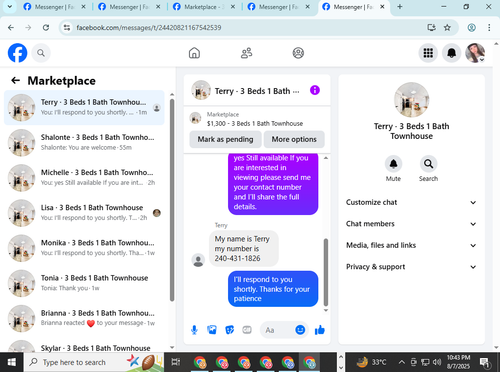Show hidden system tray icons chevron
This screenshot has height=372, width=500.
[402, 362]
